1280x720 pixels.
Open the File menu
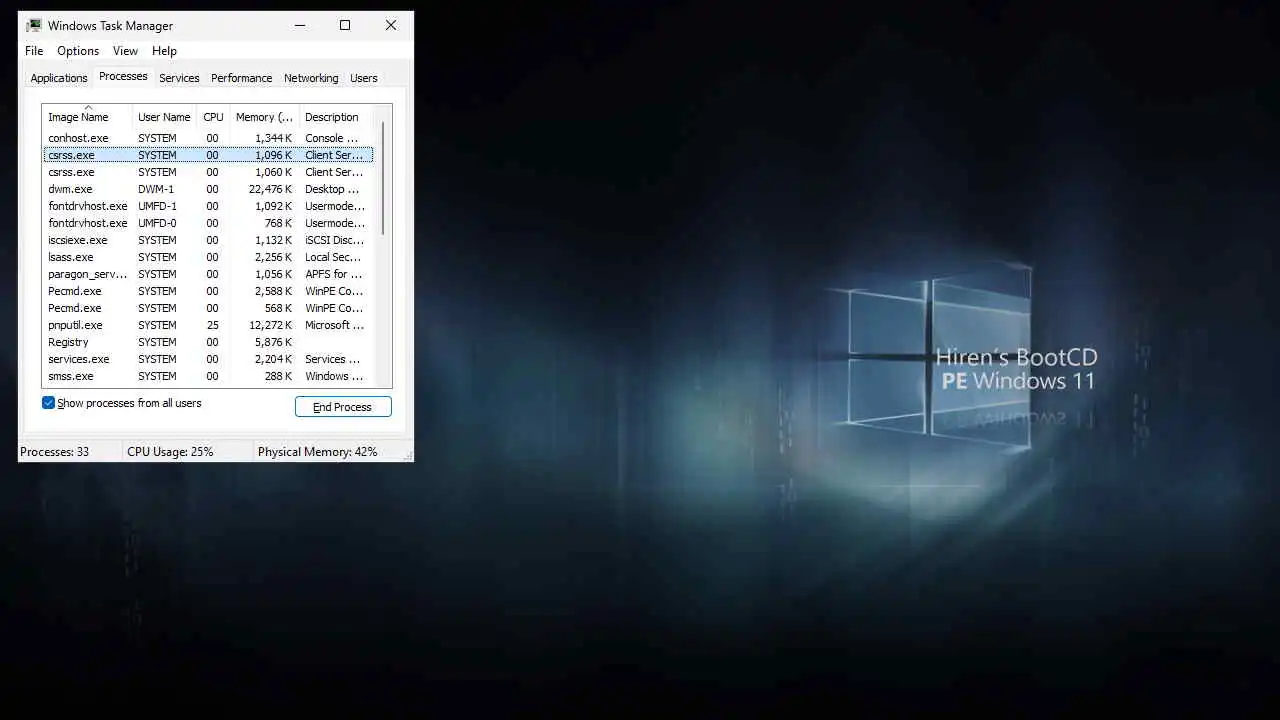(34, 51)
